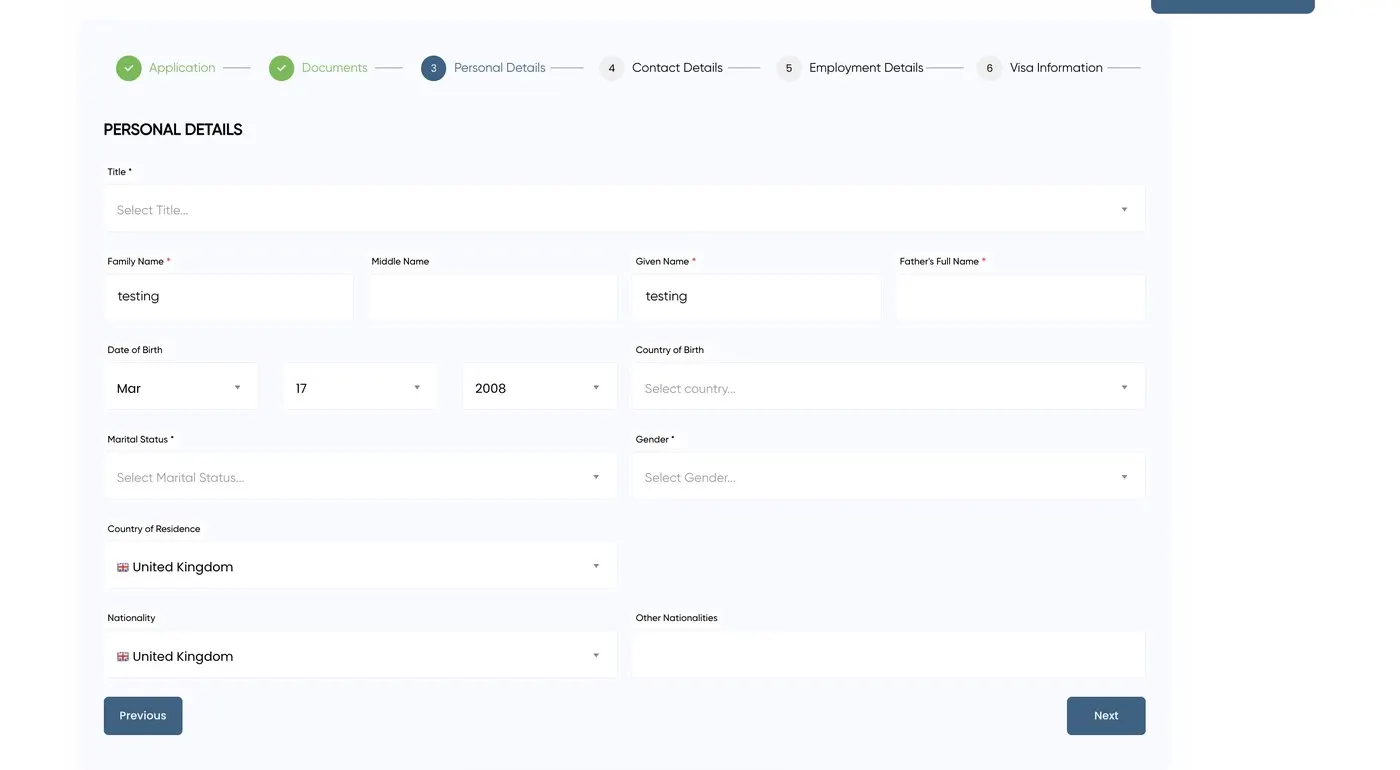Click the step 4 circle for Contact Details
Image resolution: width=1400 pixels, height=770 pixels.
tap(611, 68)
